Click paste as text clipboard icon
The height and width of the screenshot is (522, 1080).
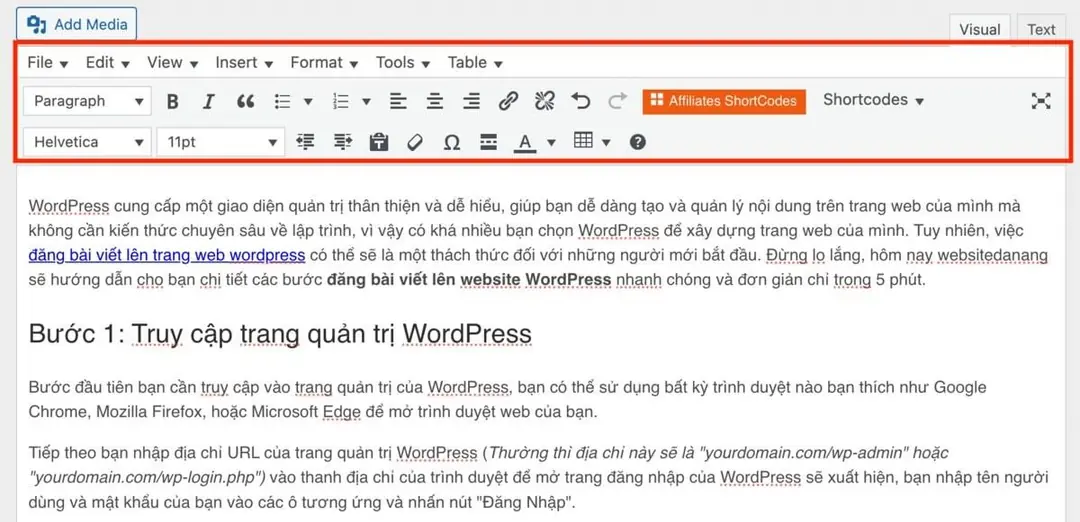click(378, 142)
